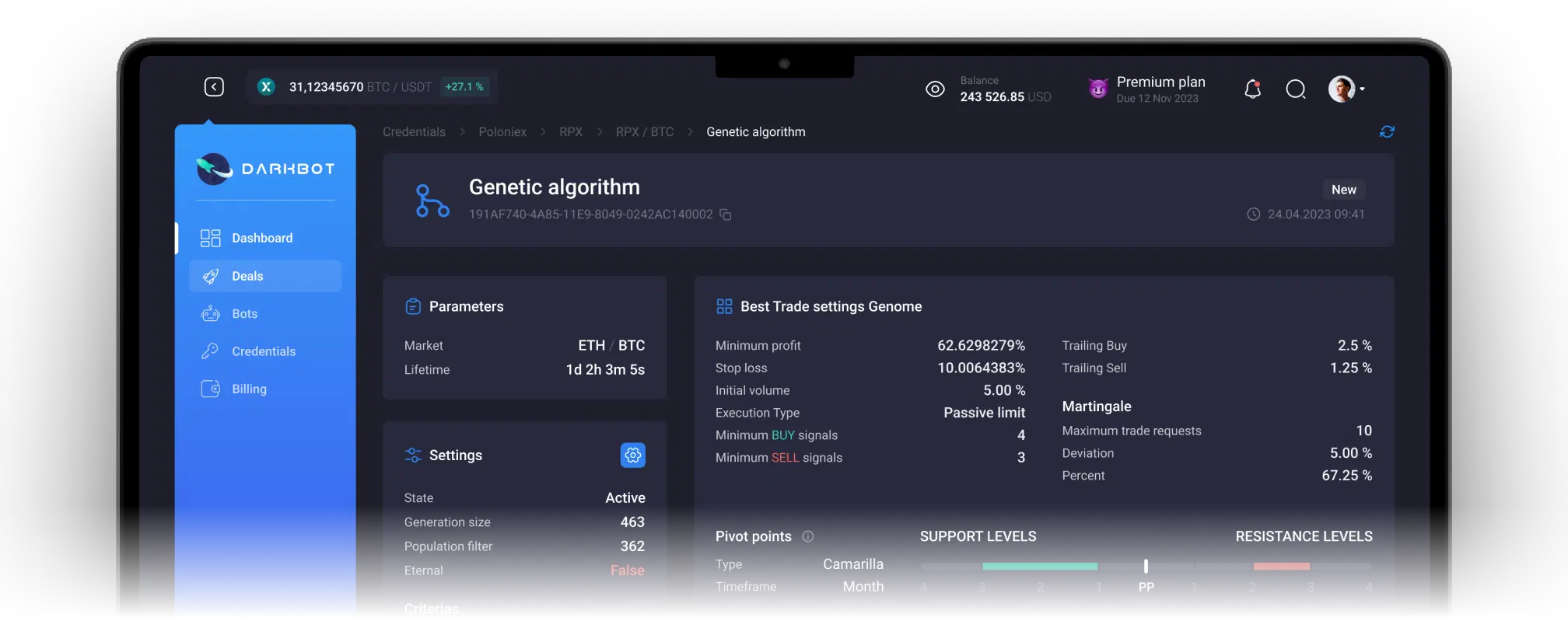Open Credentials in sidebar
1568x628 pixels.
coord(265,351)
